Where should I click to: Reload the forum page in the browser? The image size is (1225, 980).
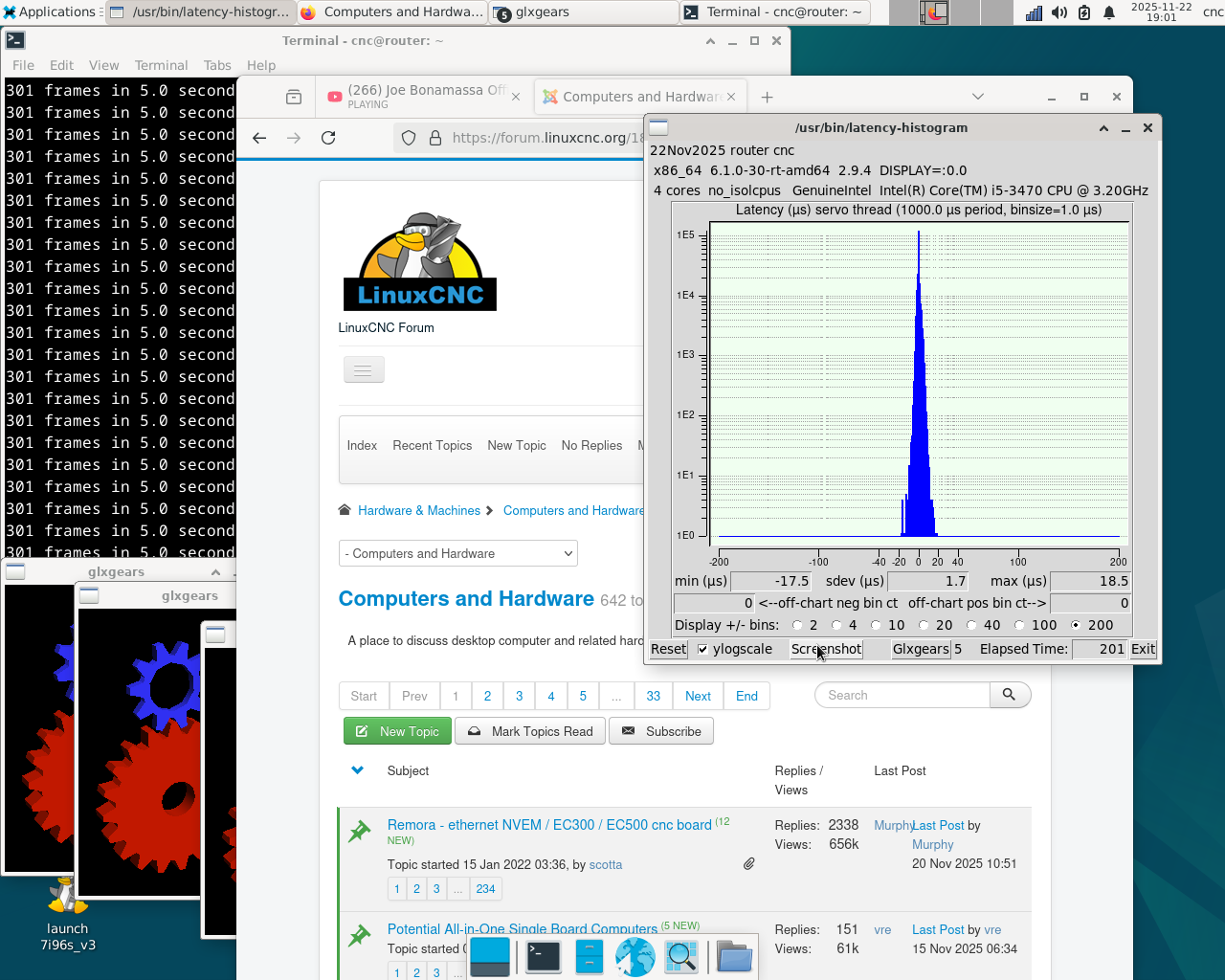pos(328,138)
